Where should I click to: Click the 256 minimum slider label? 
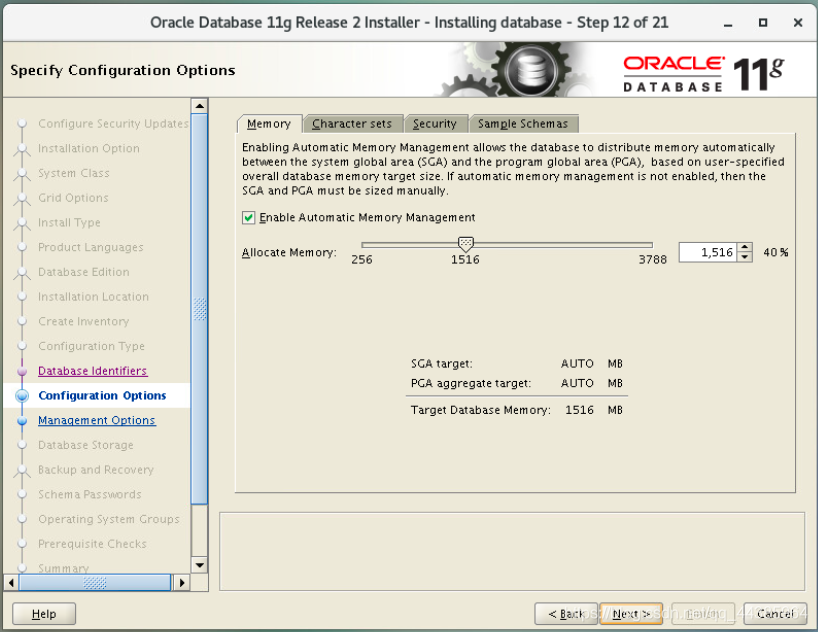click(362, 260)
